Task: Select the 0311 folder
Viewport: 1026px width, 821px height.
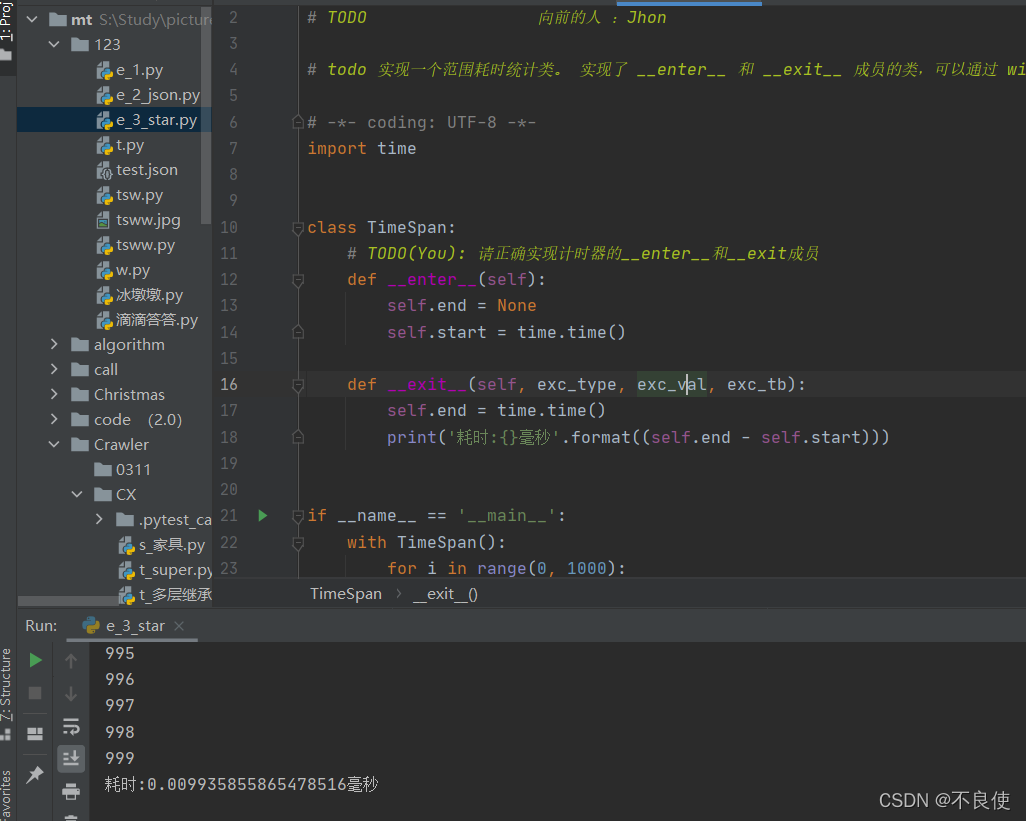Action: coord(122,470)
